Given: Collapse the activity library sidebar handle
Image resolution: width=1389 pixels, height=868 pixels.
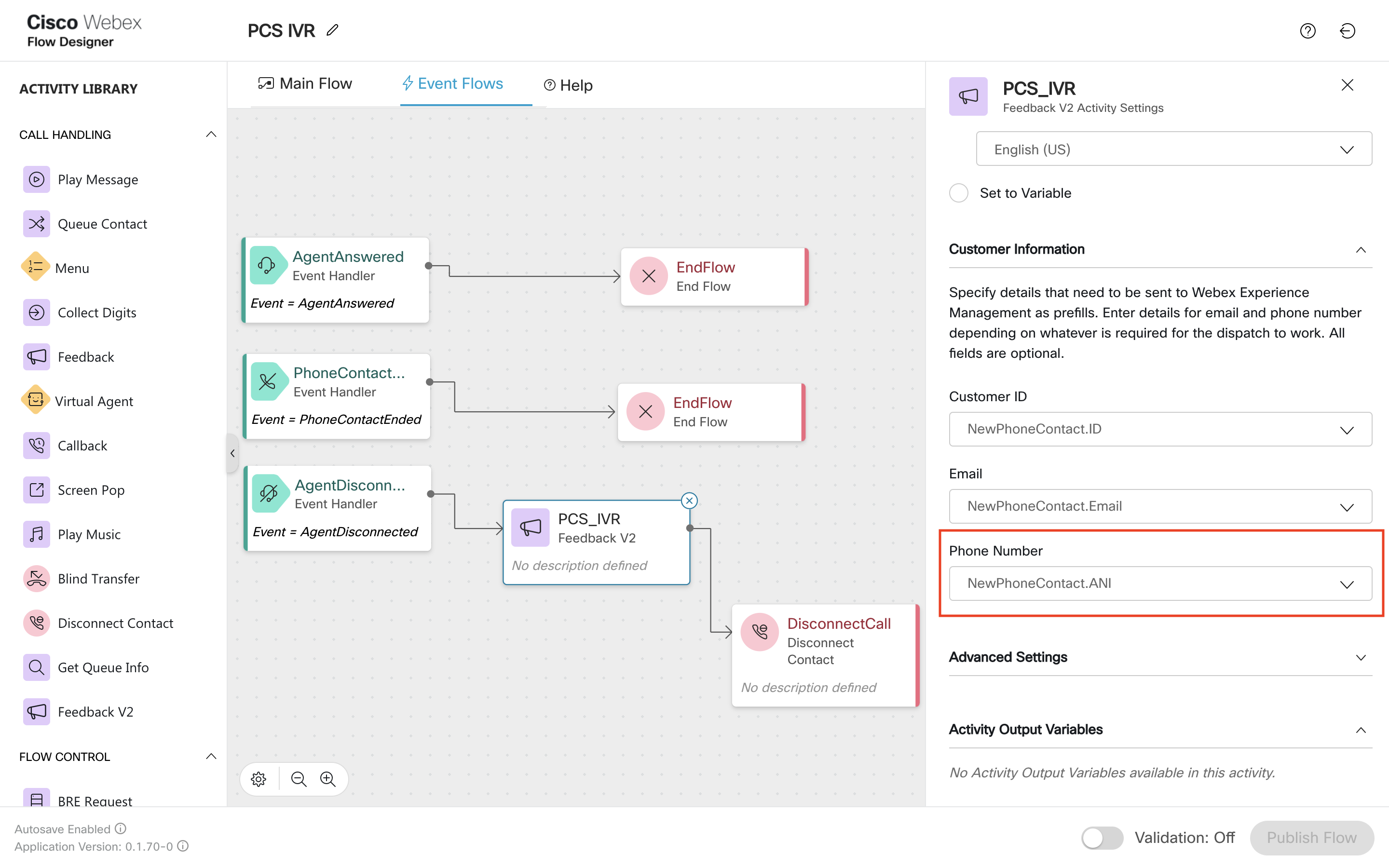Looking at the screenshot, I should click(x=232, y=453).
